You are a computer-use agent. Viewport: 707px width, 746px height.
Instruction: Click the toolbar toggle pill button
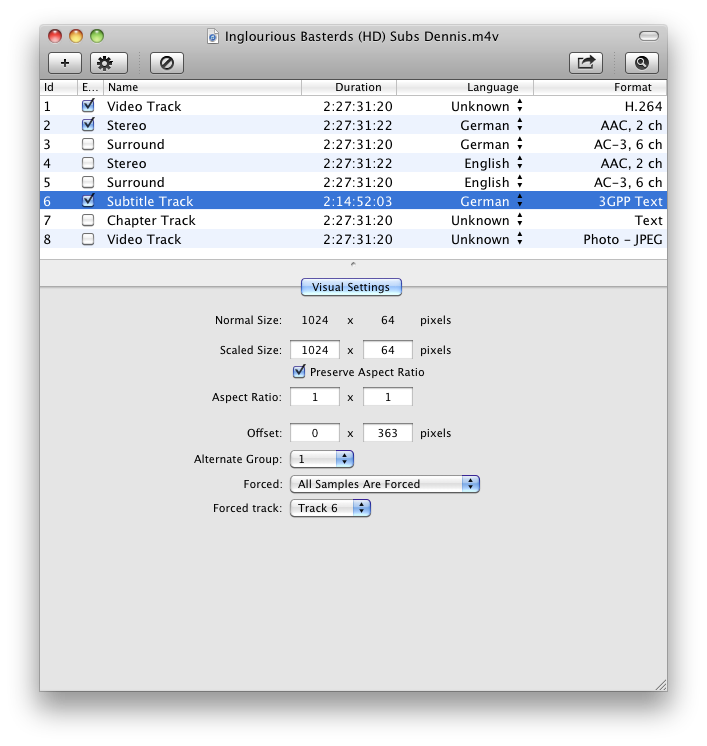[x=648, y=36]
